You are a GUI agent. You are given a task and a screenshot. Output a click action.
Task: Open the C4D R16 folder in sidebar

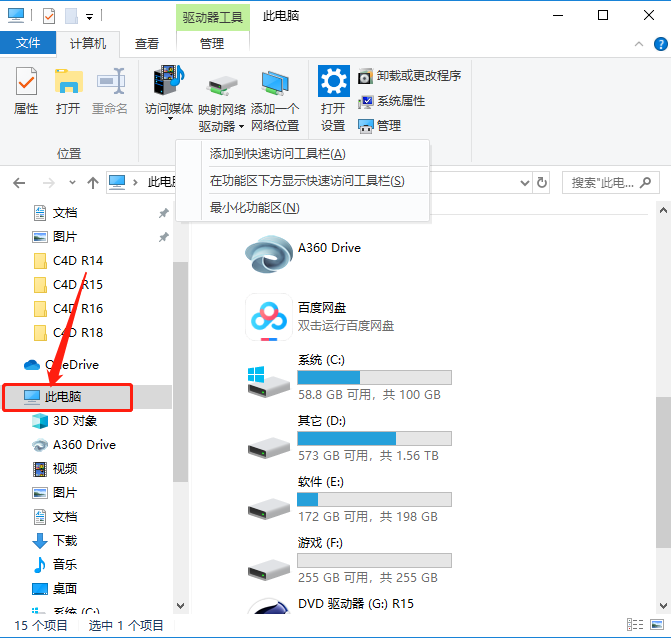pyautogui.click(x=77, y=309)
